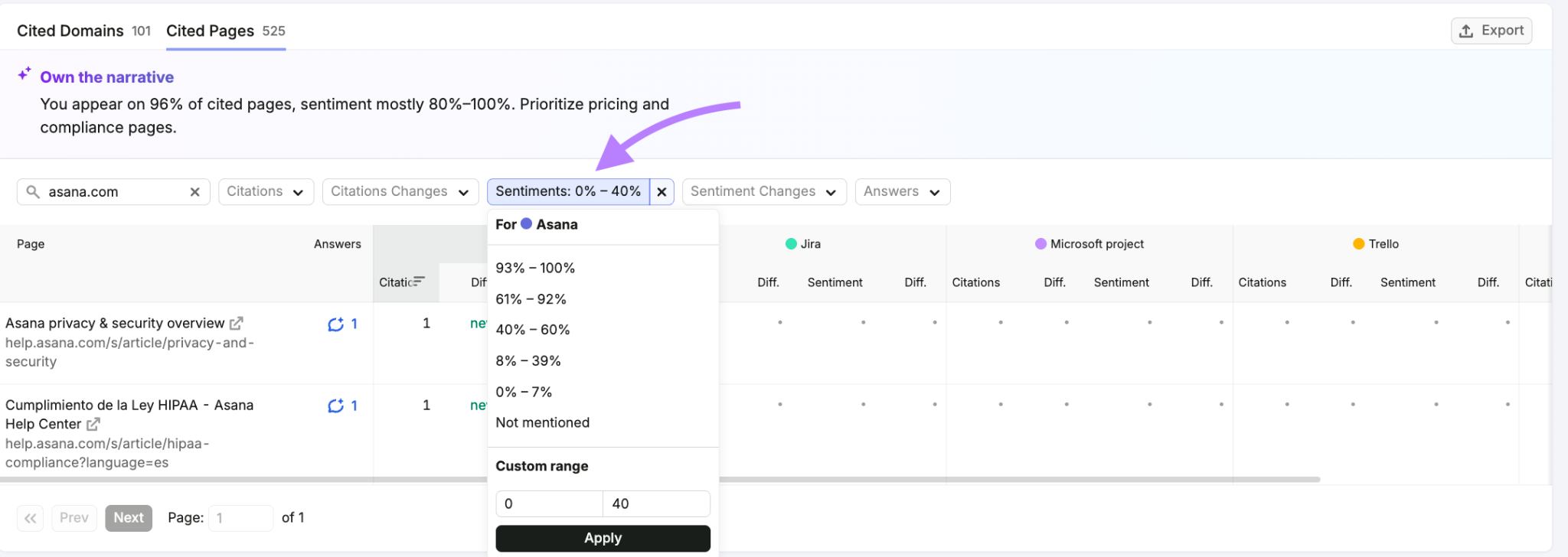
Task: Click the help.asana.com privacy-and-security URL
Action: (x=129, y=352)
